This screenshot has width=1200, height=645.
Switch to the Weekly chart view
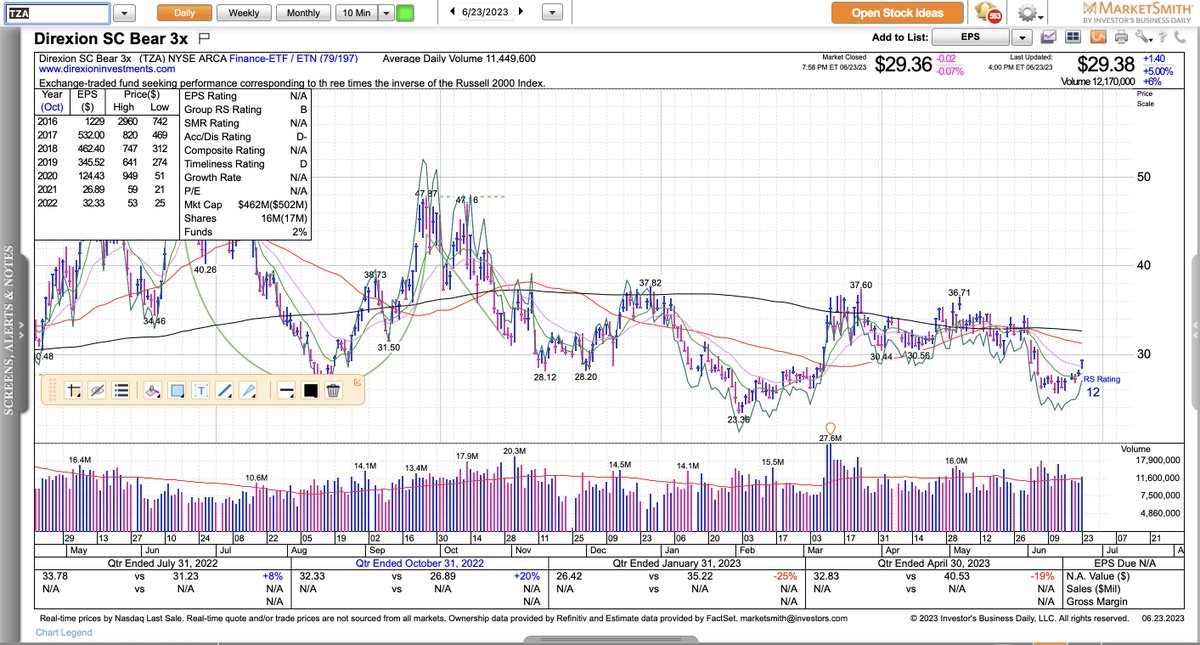[x=243, y=13]
